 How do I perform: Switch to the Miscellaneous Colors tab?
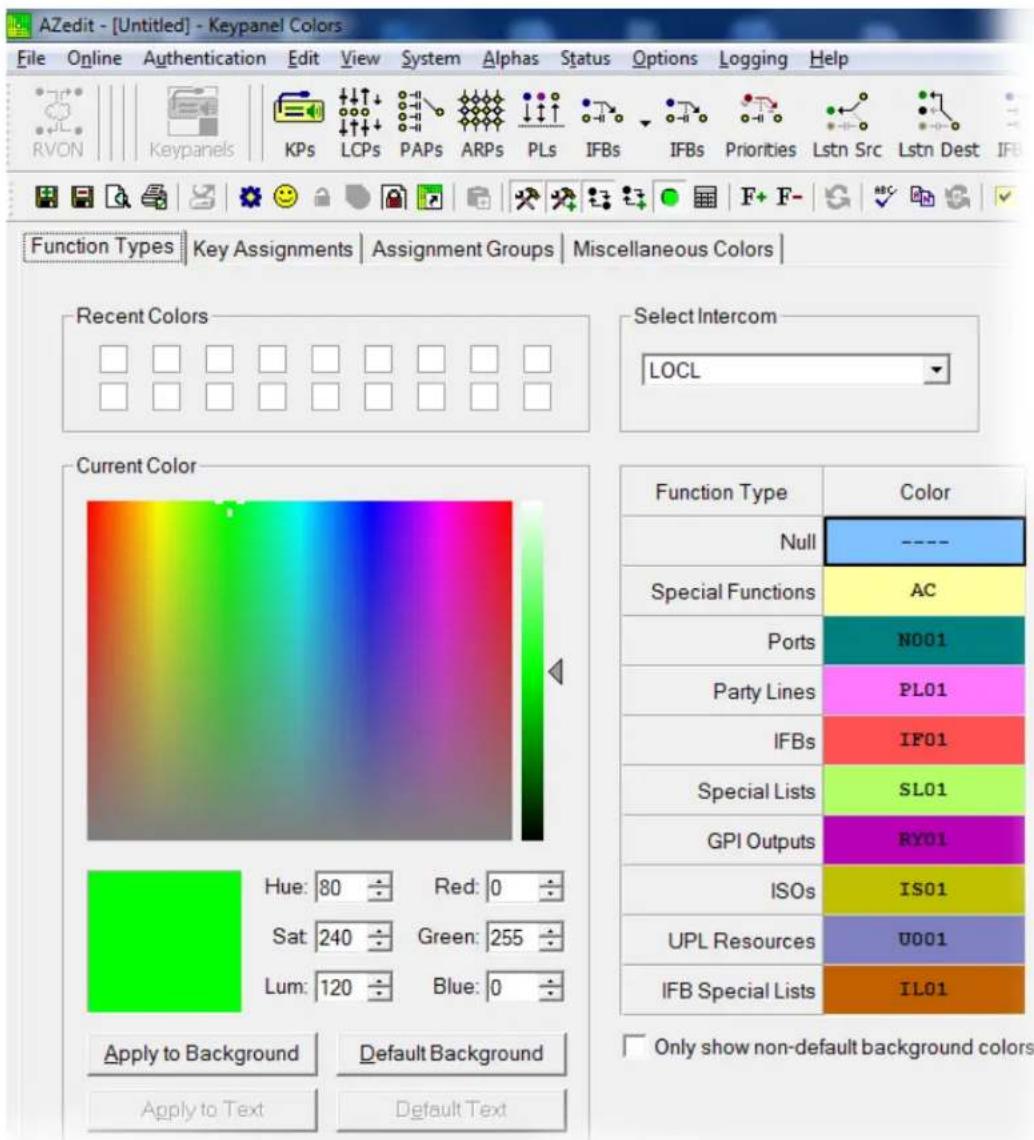point(673,249)
